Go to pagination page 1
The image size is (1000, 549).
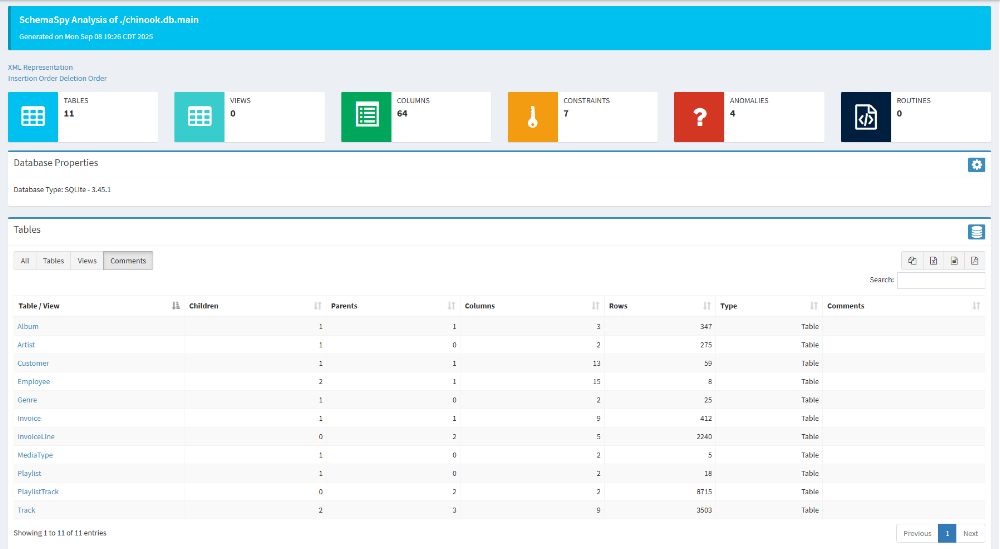click(947, 533)
